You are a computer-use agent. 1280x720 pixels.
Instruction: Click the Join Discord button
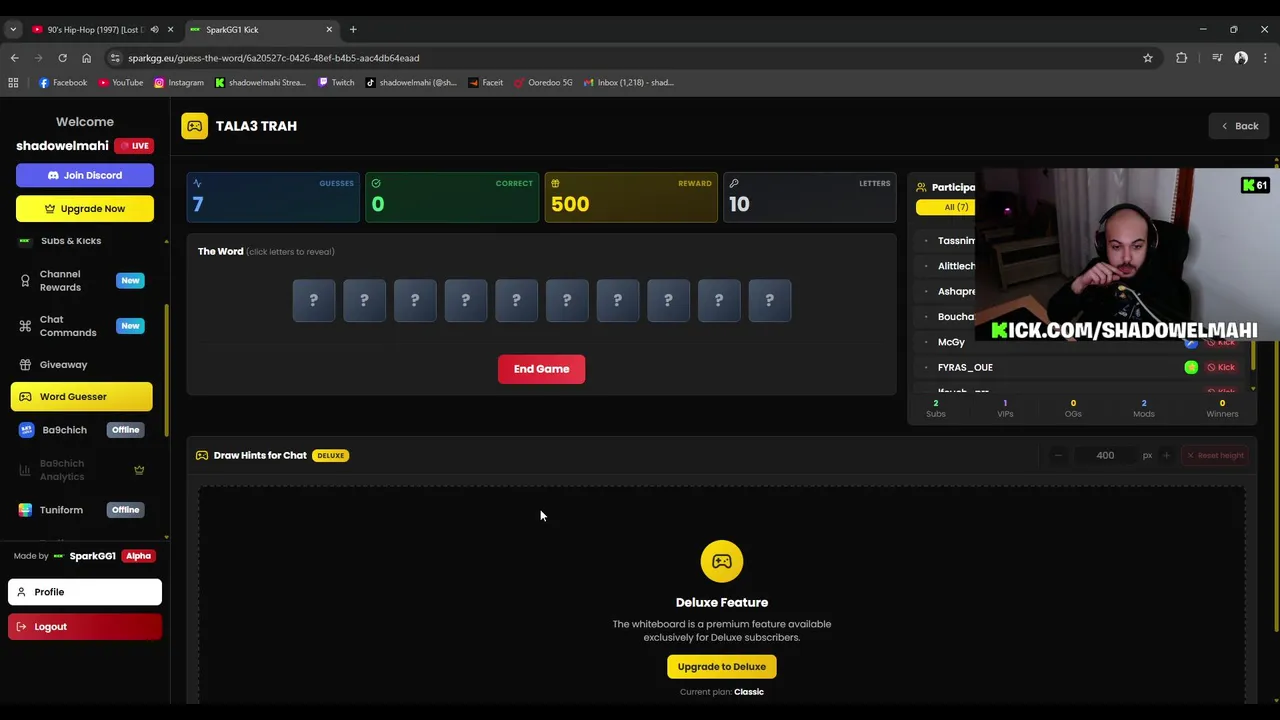coord(85,175)
